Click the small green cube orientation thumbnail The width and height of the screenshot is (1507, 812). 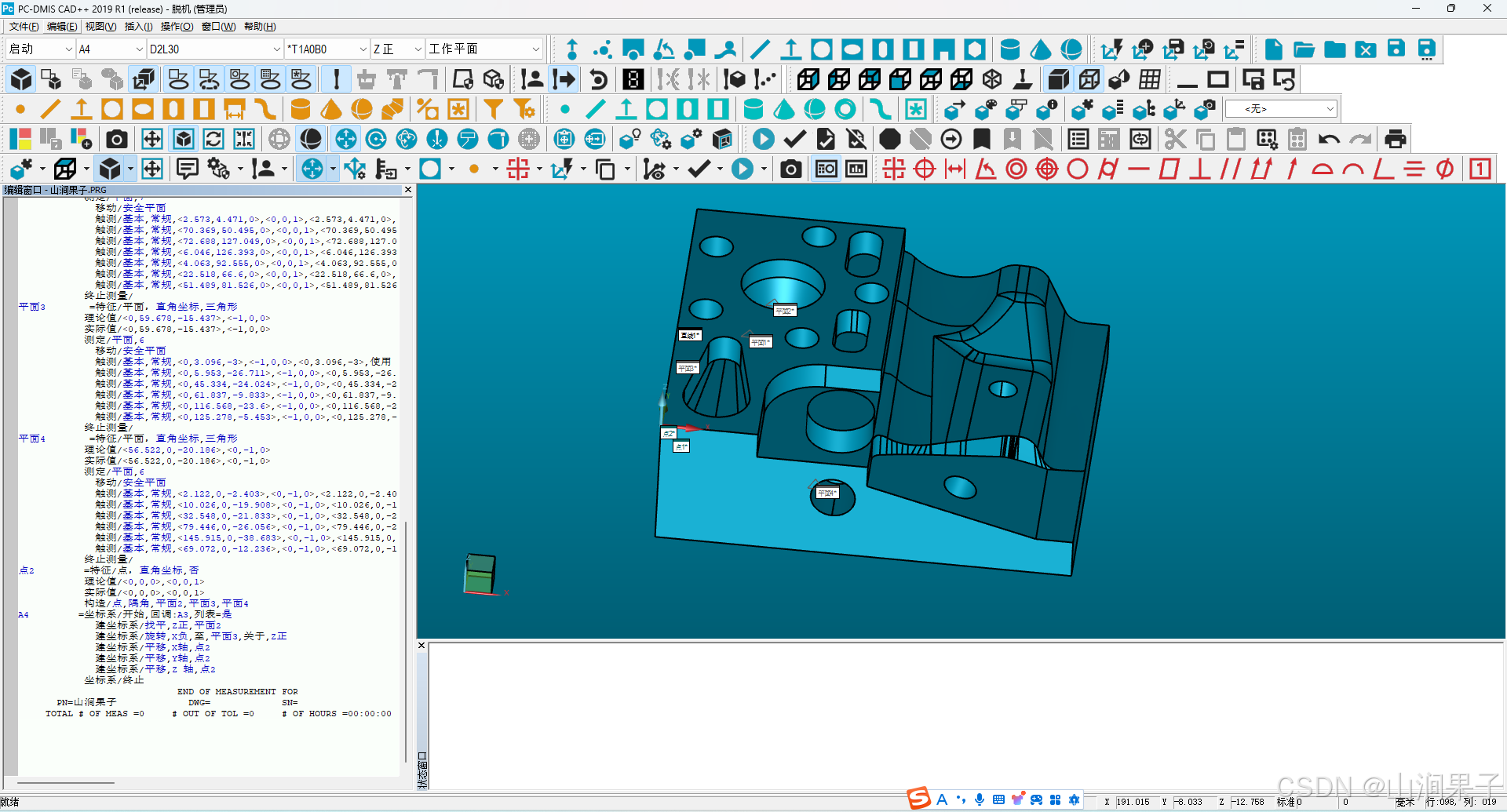(480, 574)
